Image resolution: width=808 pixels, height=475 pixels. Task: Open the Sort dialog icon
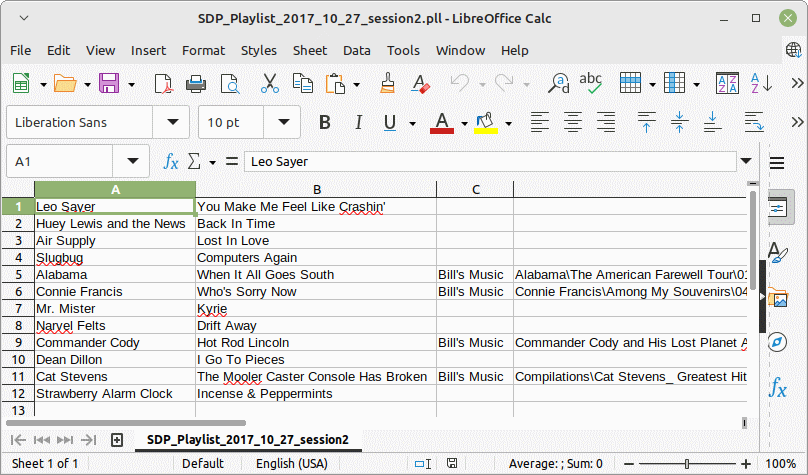(x=728, y=83)
